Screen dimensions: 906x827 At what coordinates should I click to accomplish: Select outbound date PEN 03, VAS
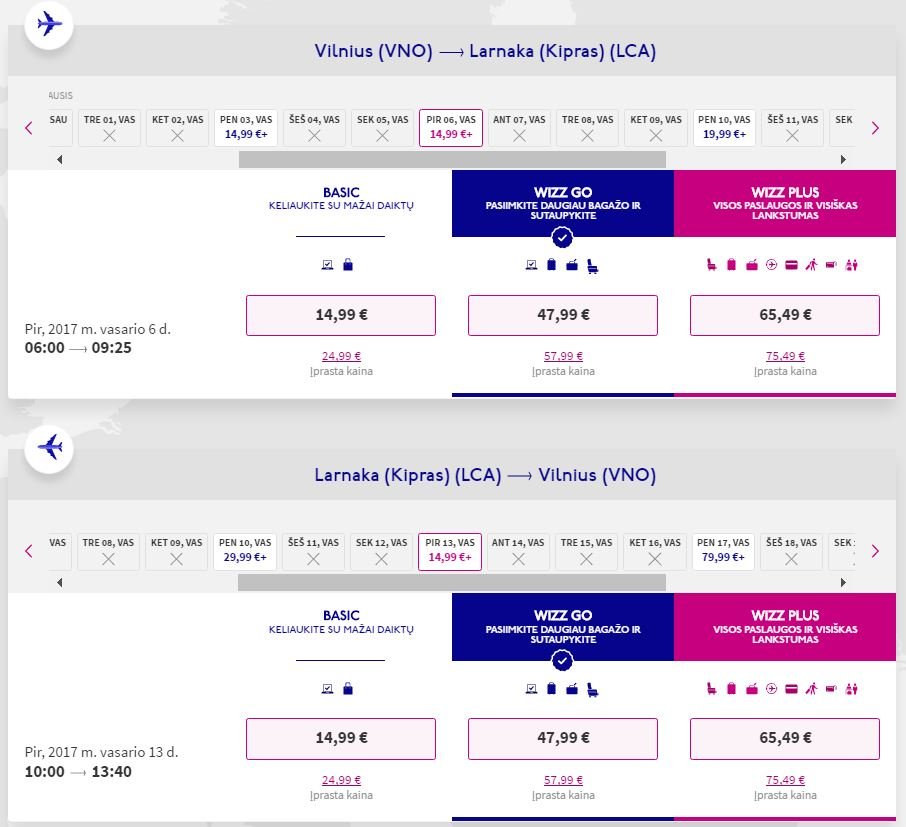click(246, 128)
